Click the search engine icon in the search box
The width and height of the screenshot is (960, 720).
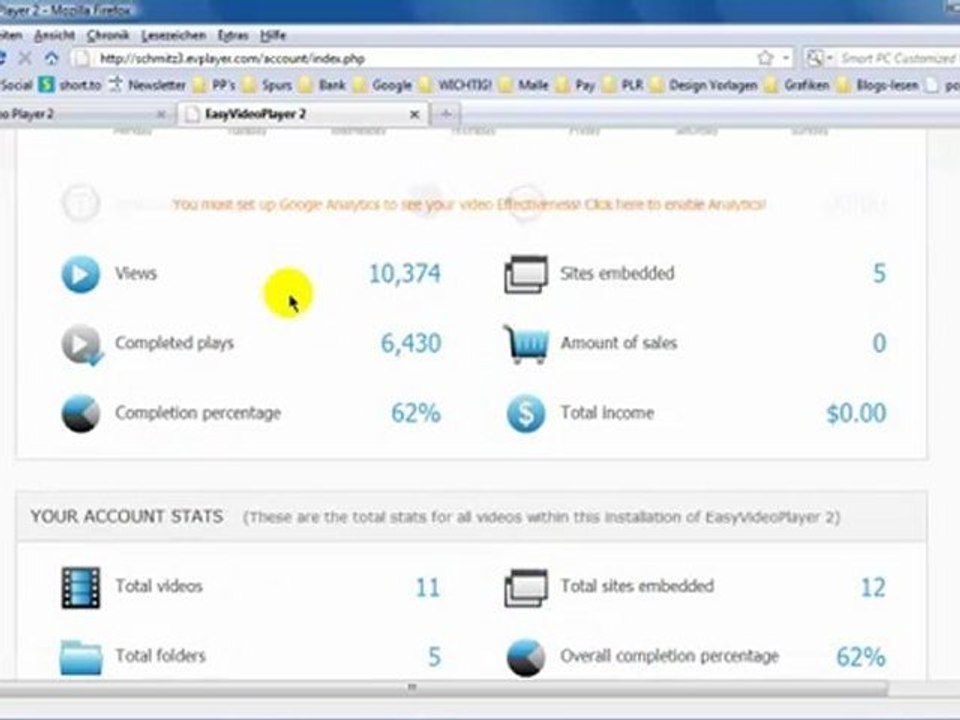pos(814,58)
